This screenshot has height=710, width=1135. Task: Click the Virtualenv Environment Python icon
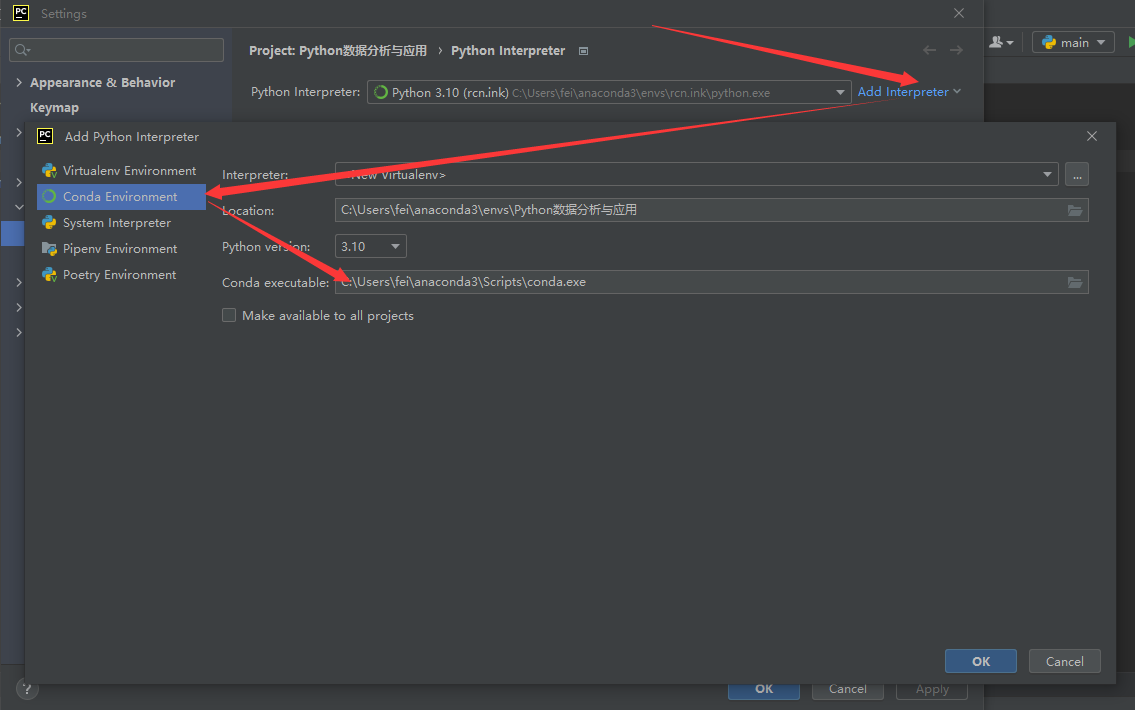pyautogui.click(x=49, y=171)
